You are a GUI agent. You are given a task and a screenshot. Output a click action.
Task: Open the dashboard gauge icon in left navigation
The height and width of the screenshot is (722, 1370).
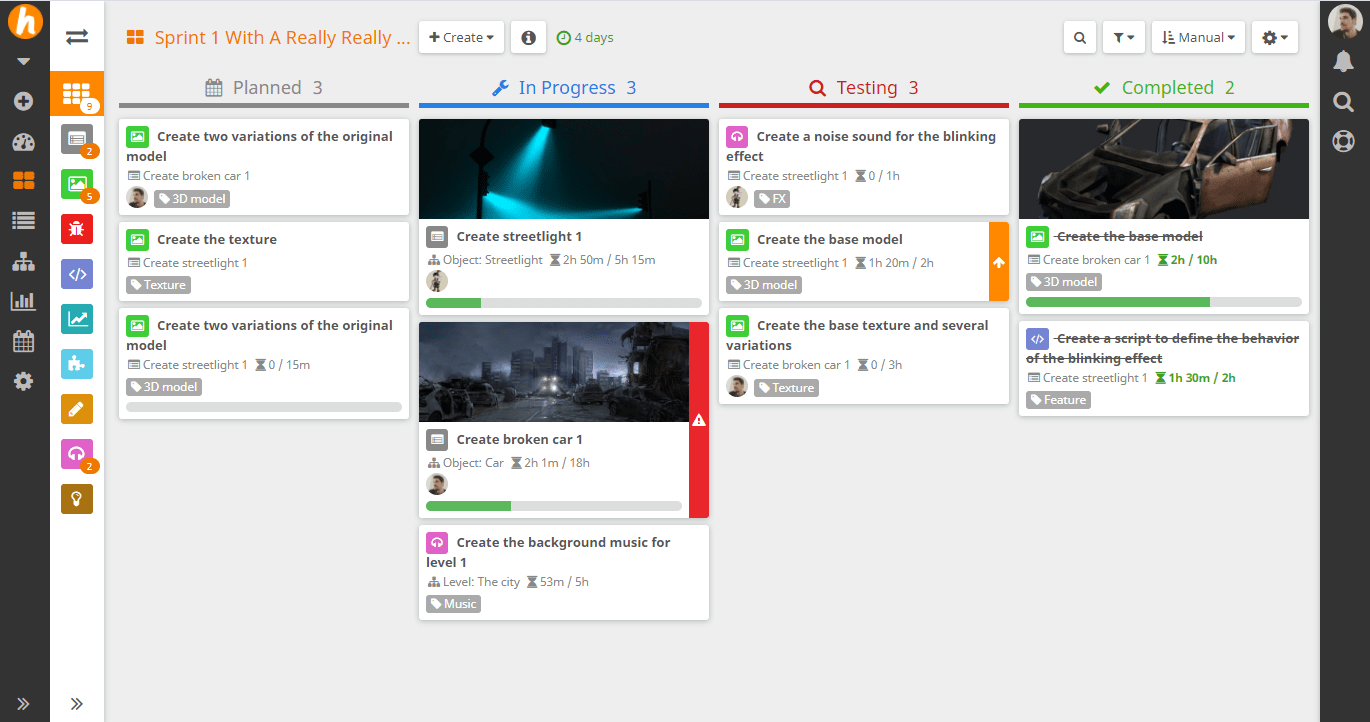(x=24, y=141)
